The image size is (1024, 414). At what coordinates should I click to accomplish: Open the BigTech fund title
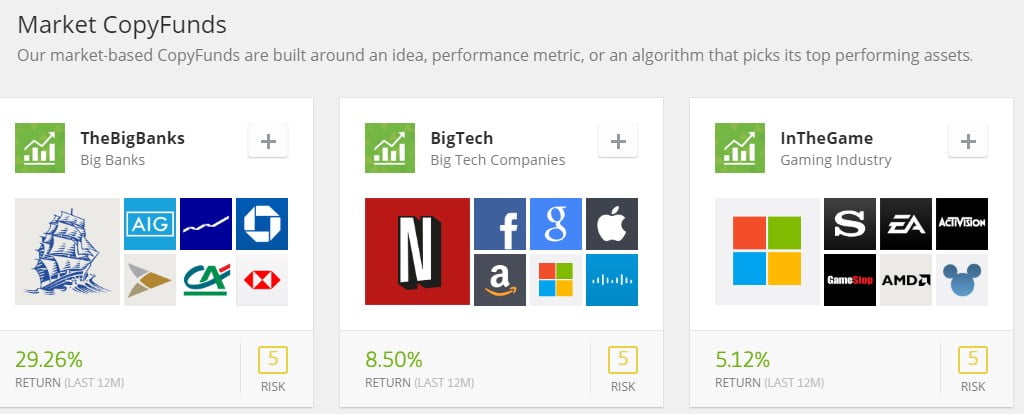point(462,138)
